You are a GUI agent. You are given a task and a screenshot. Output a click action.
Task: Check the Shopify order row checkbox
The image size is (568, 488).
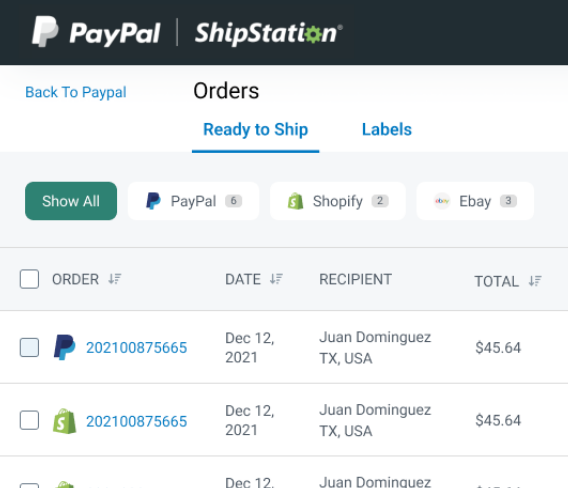pos(29,420)
